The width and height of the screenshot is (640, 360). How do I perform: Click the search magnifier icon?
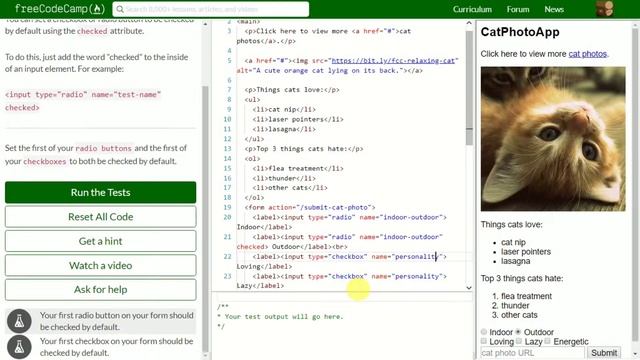120,9
